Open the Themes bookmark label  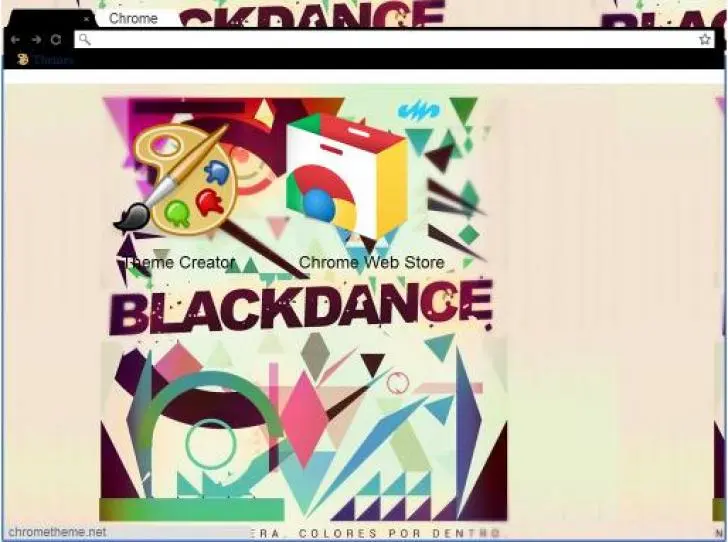tap(52, 60)
